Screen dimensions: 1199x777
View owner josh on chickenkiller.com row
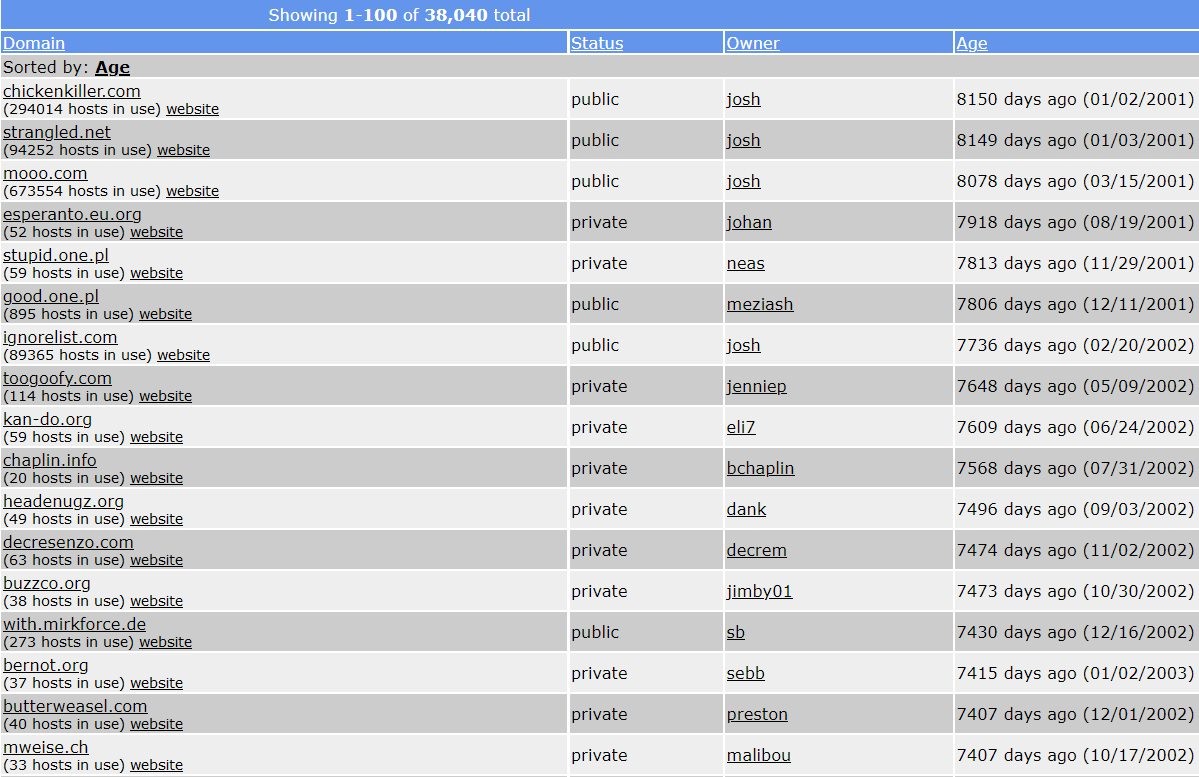[743, 99]
